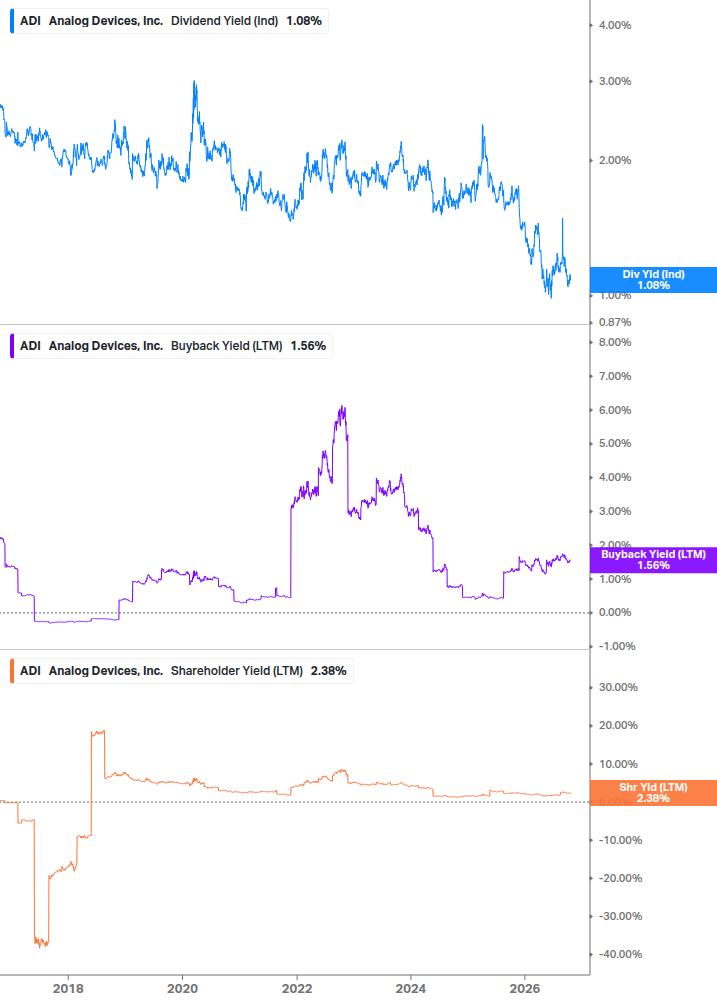Click the 3.00% label on the dividend yield axis
This screenshot has width=717, height=1005.
click(x=614, y=81)
